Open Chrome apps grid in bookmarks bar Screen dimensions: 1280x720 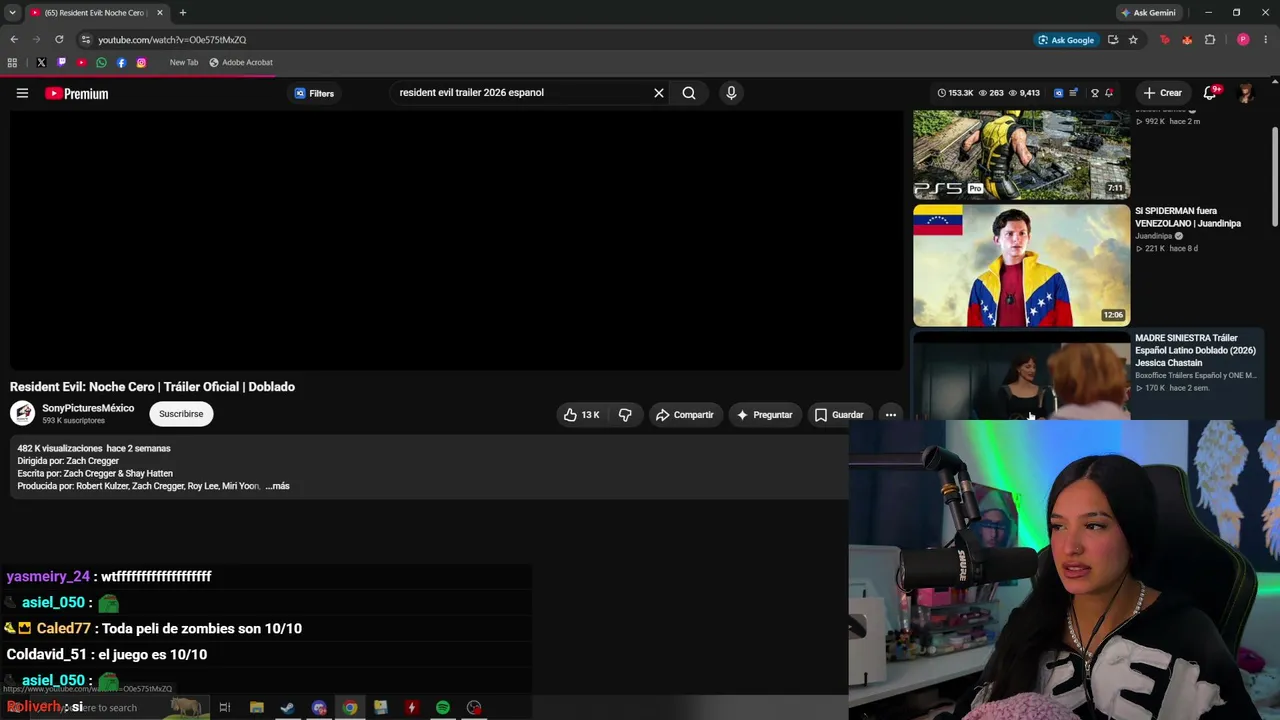tap(12, 62)
